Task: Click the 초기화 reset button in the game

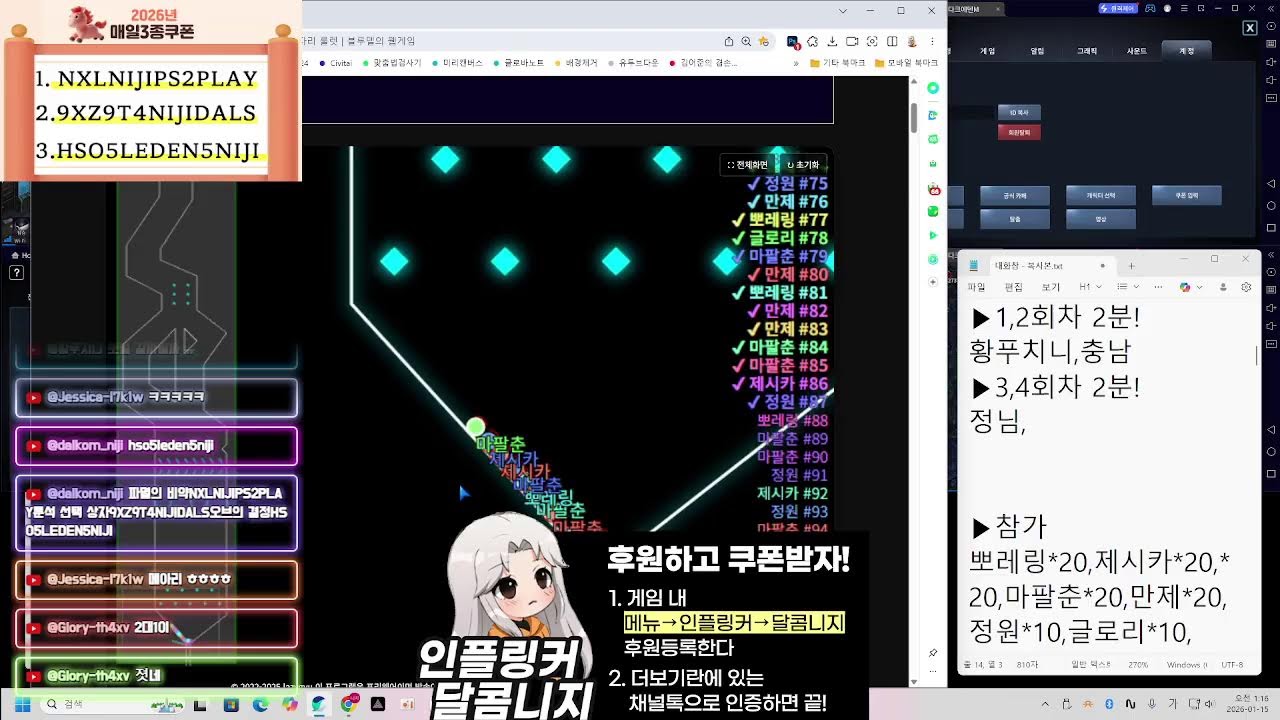Action: pyautogui.click(x=803, y=165)
